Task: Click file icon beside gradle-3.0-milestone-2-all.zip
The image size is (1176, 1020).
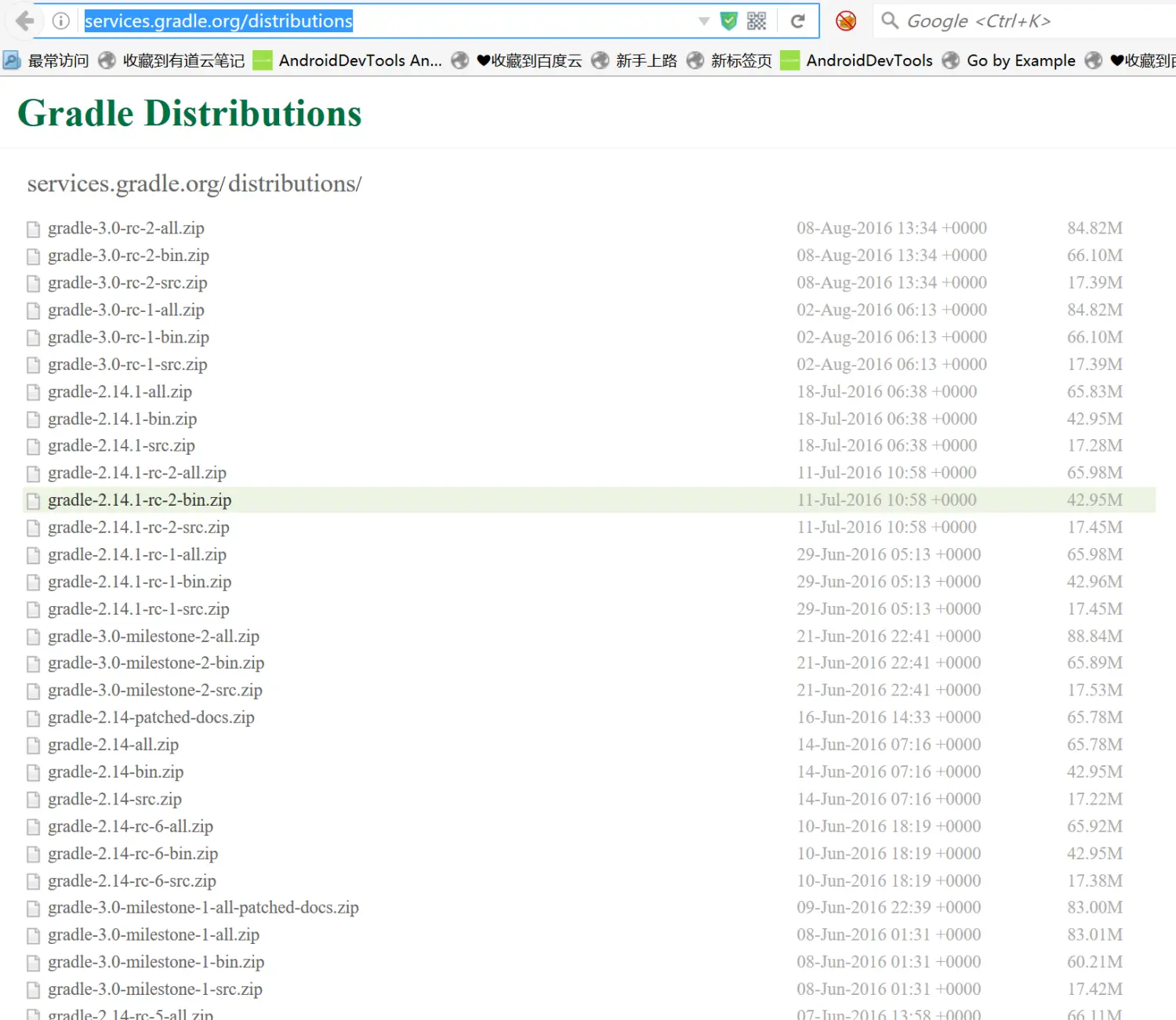Action: click(33, 637)
